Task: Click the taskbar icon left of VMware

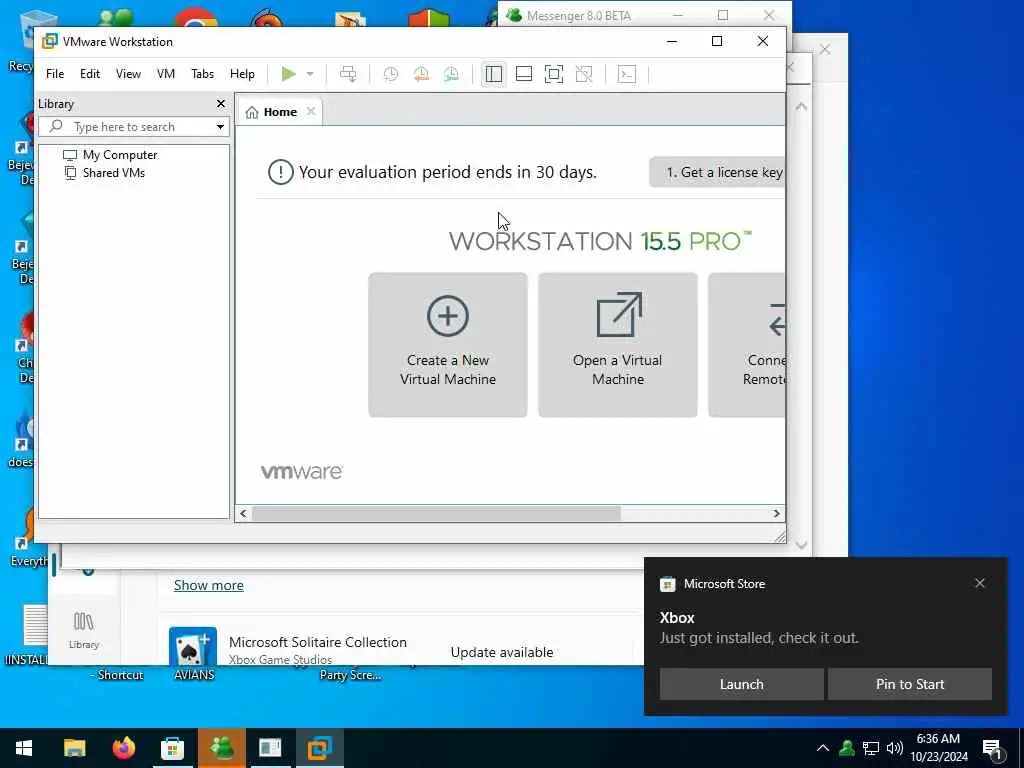Action: point(270,748)
